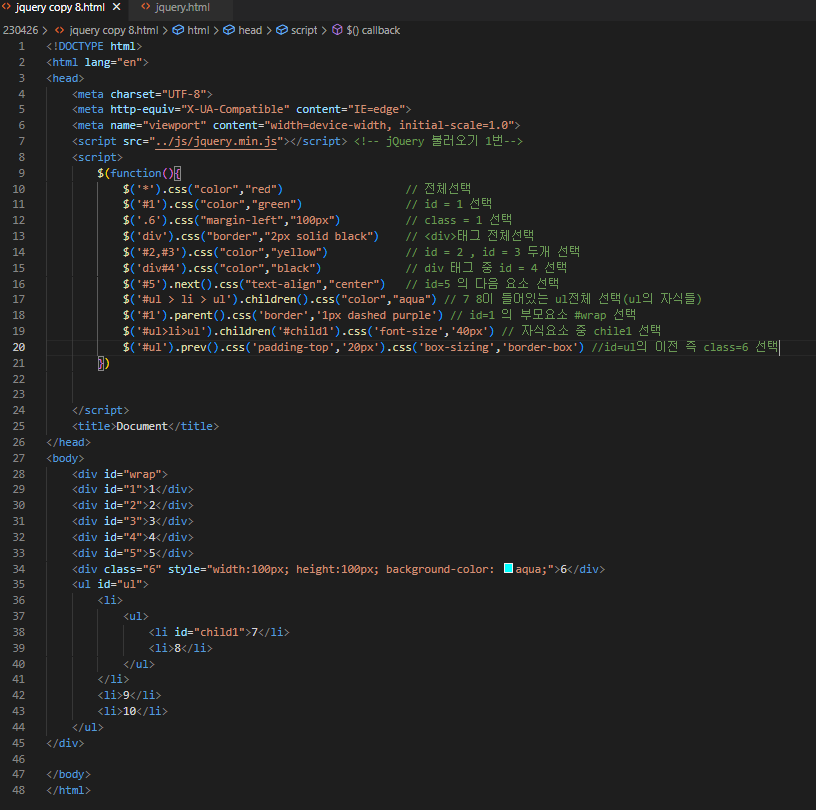Open the $() callback breadcrumb item
Screen dimensions: 816x810
[x=373, y=30]
